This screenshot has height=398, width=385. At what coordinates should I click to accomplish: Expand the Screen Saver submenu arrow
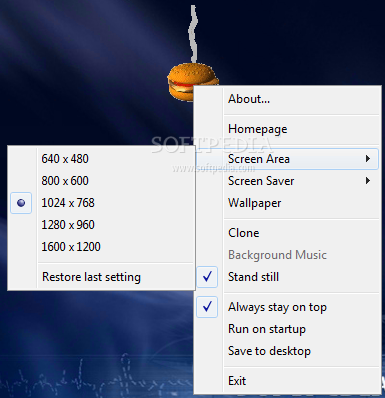(368, 181)
